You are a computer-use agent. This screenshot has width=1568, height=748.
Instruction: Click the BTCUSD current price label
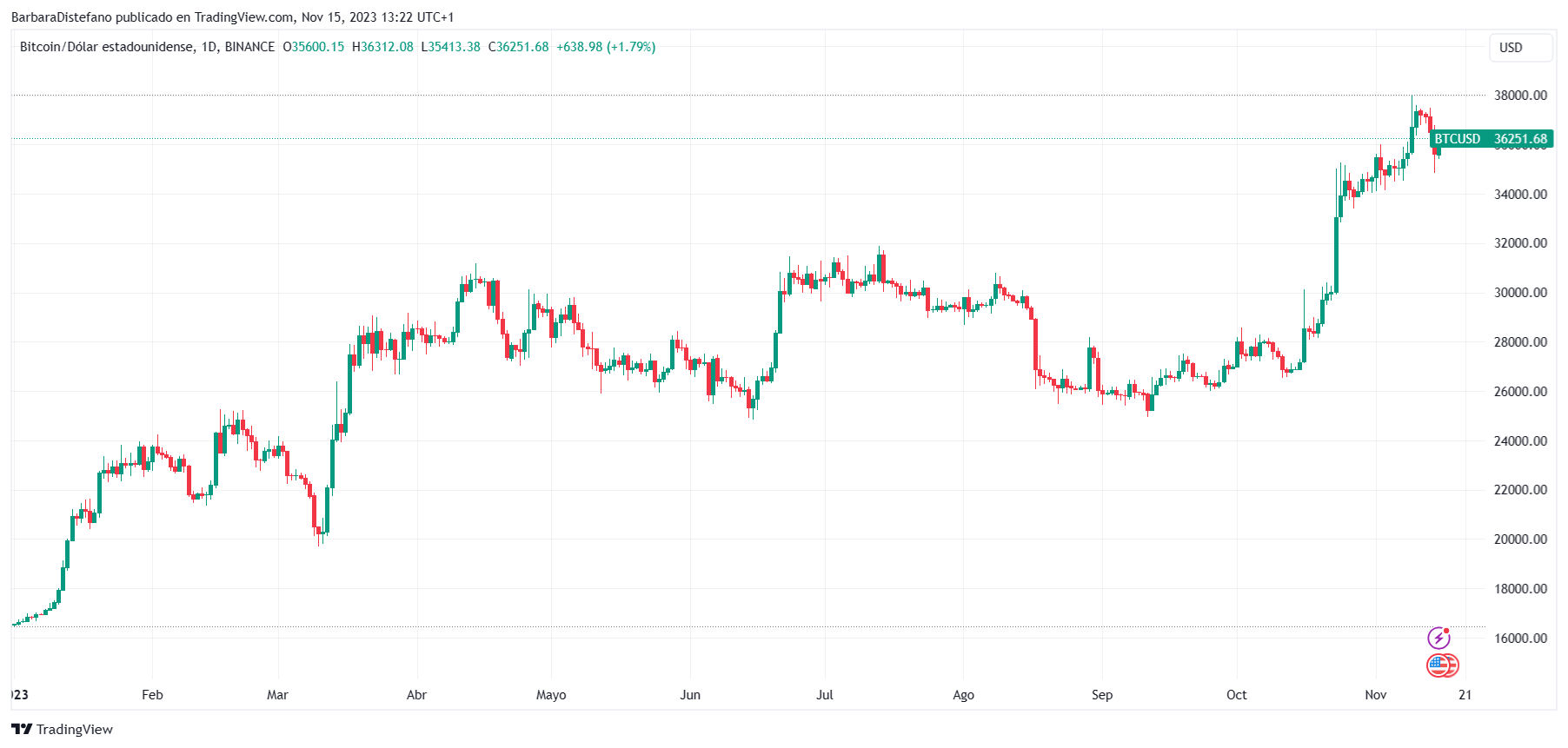(x=1491, y=139)
